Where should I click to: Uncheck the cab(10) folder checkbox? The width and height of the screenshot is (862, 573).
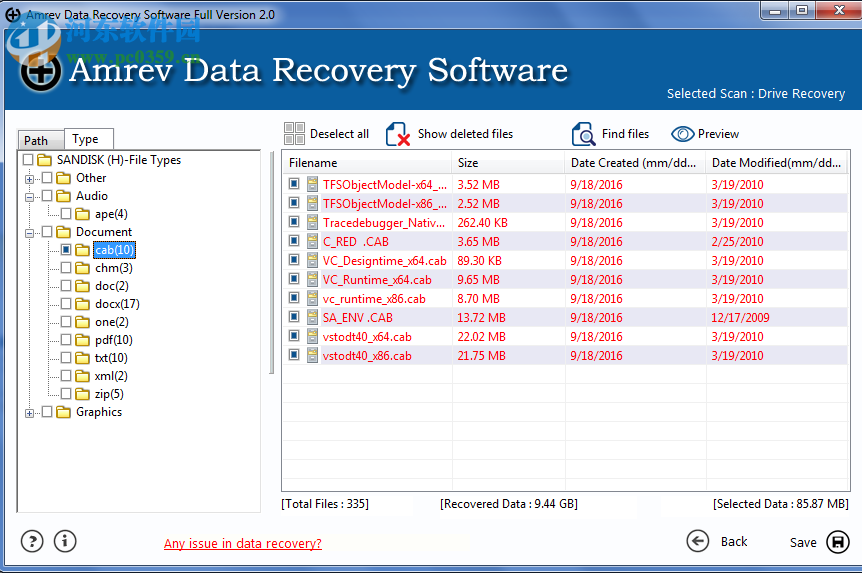(66, 250)
